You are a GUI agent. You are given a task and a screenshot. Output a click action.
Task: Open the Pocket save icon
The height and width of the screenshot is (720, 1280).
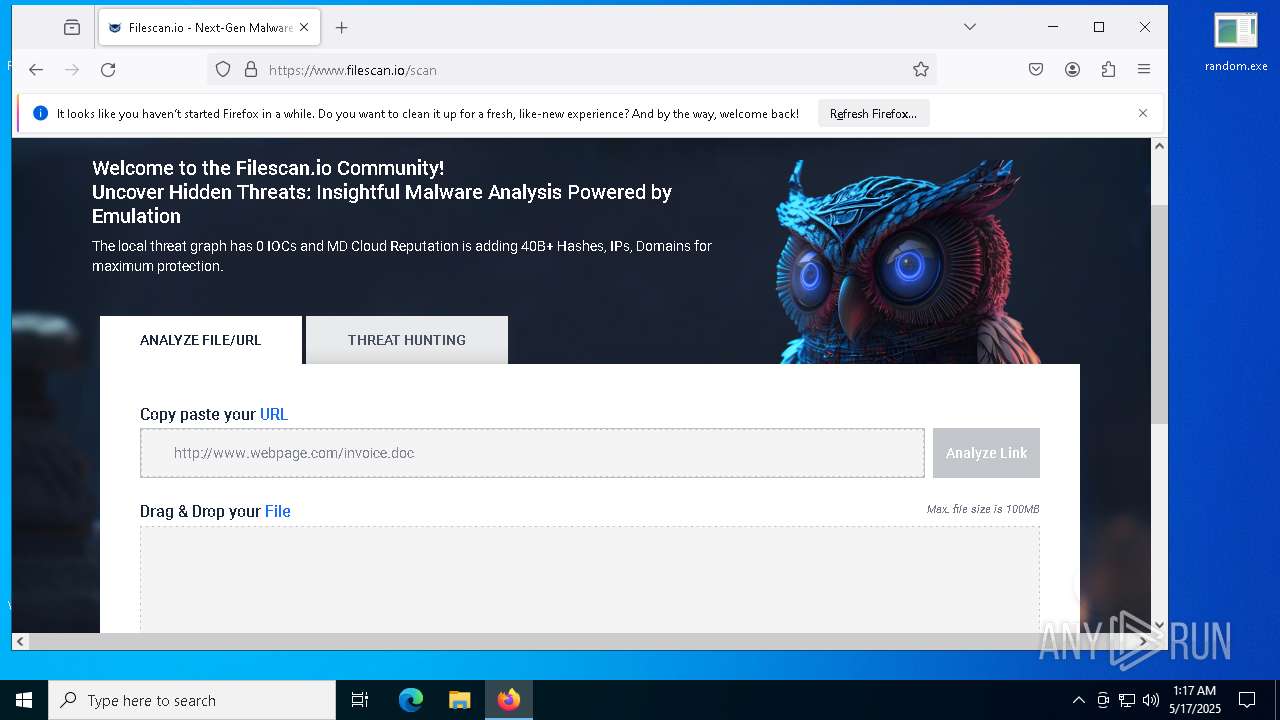pyautogui.click(x=1036, y=69)
